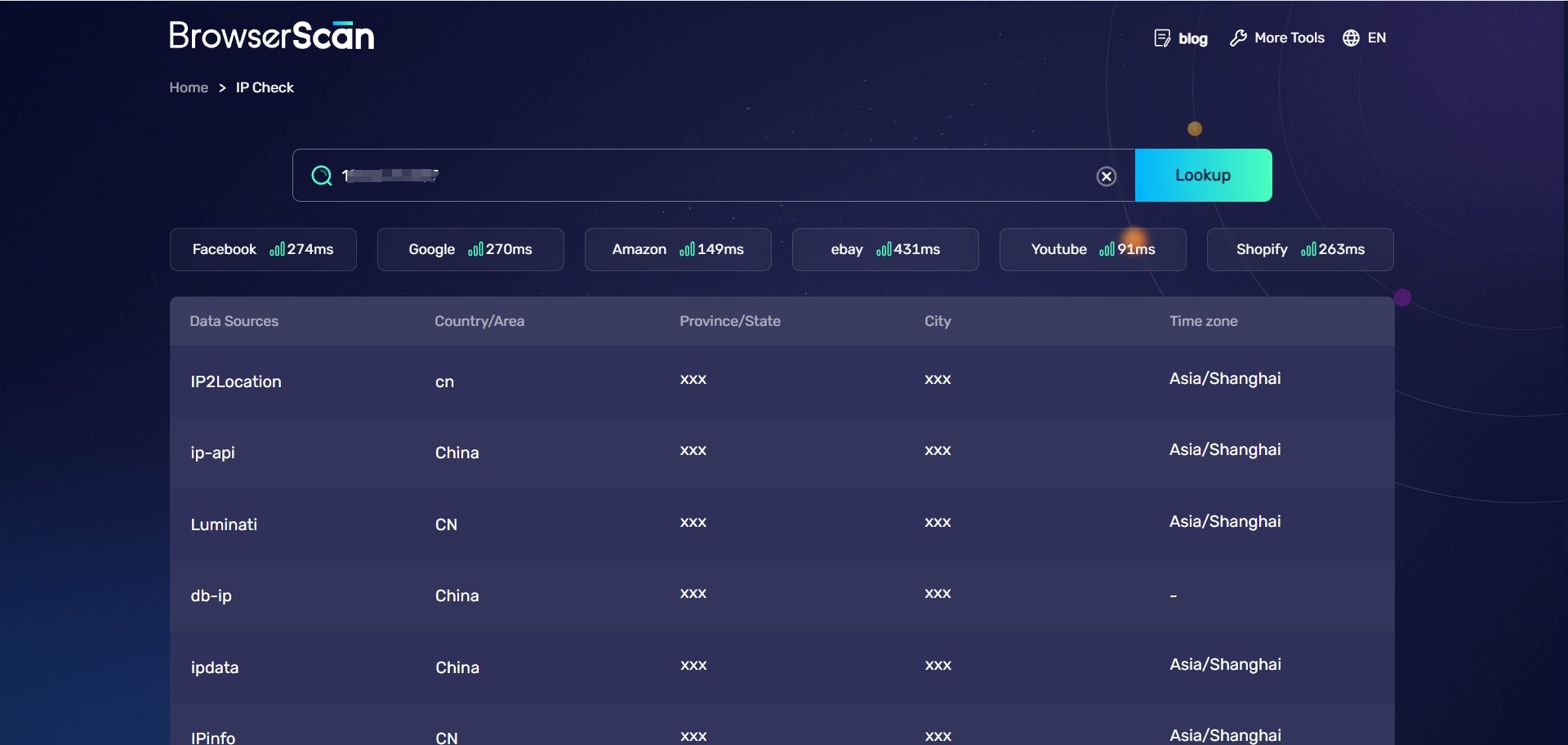The width and height of the screenshot is (1568, 745).
Task: Click Google signal bars icon
Action: [x=475, y=249]
